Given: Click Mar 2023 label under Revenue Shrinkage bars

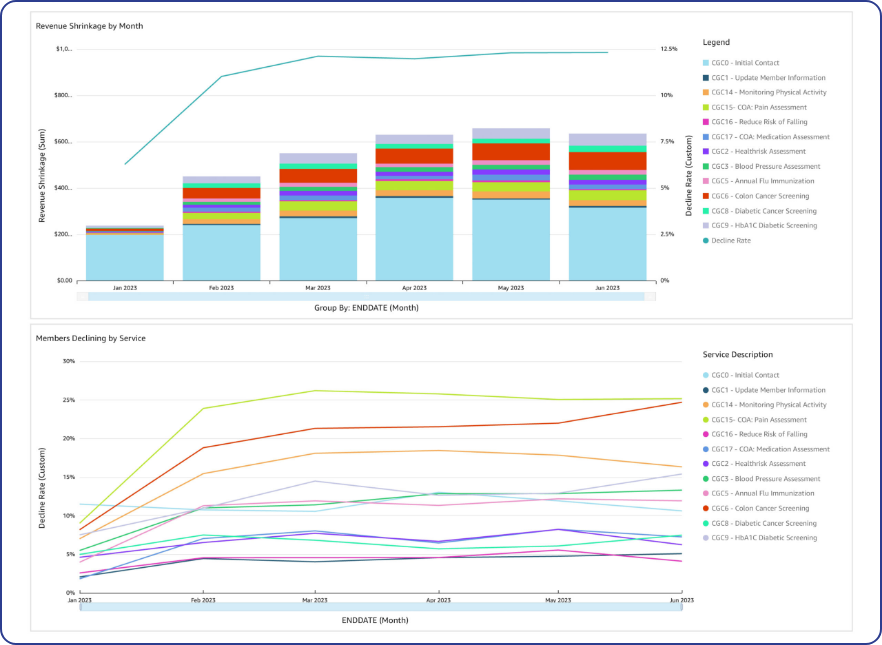Looking at the screenshot, I should 318,288.
